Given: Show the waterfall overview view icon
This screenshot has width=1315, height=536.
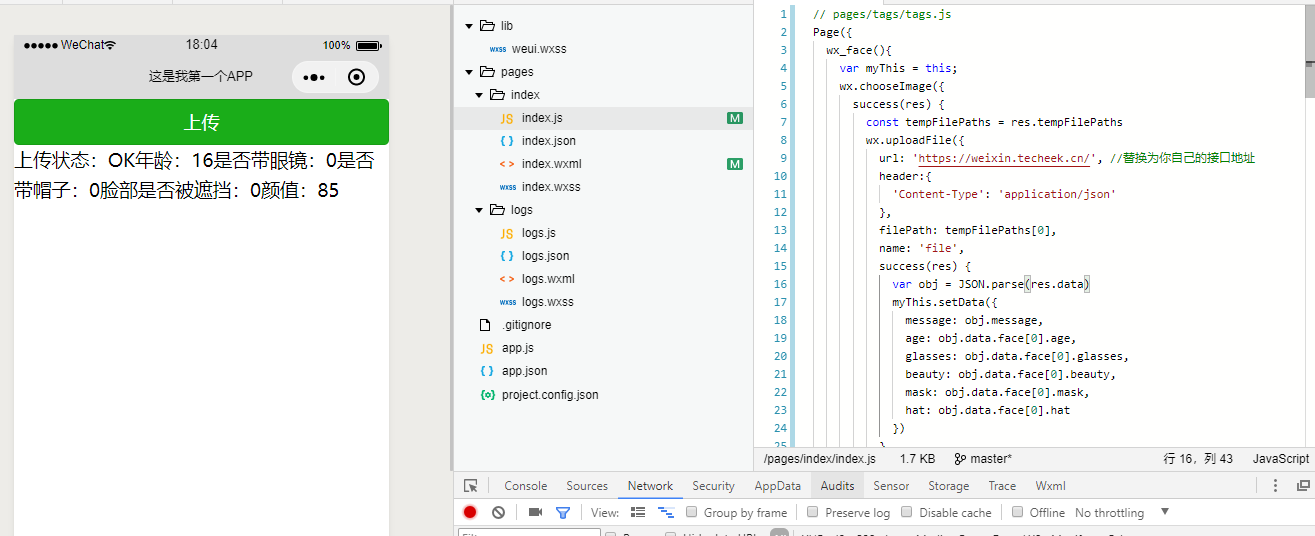Looking at the screenshot, I should (x=665, y=512).
